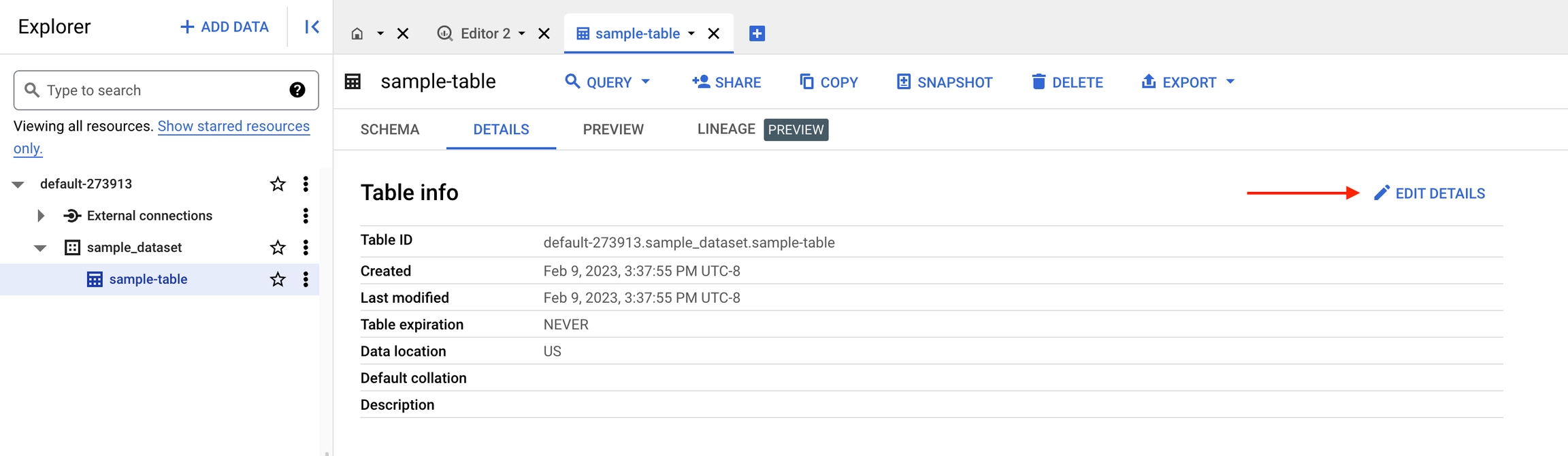Copy the sample-table

click(x=828, y=82)
